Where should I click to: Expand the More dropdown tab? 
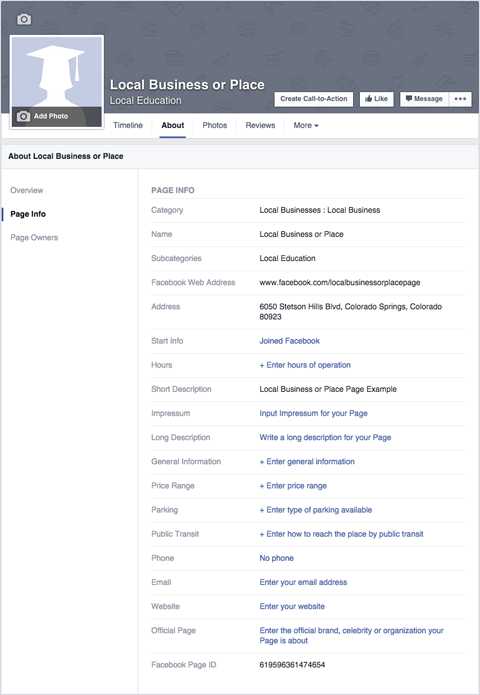click(306, 125)
